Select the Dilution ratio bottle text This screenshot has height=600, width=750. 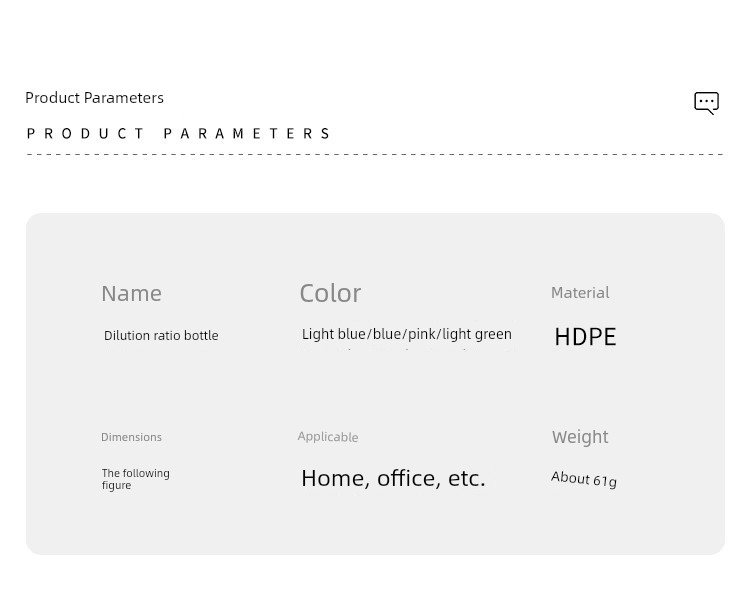pos(161,336)
